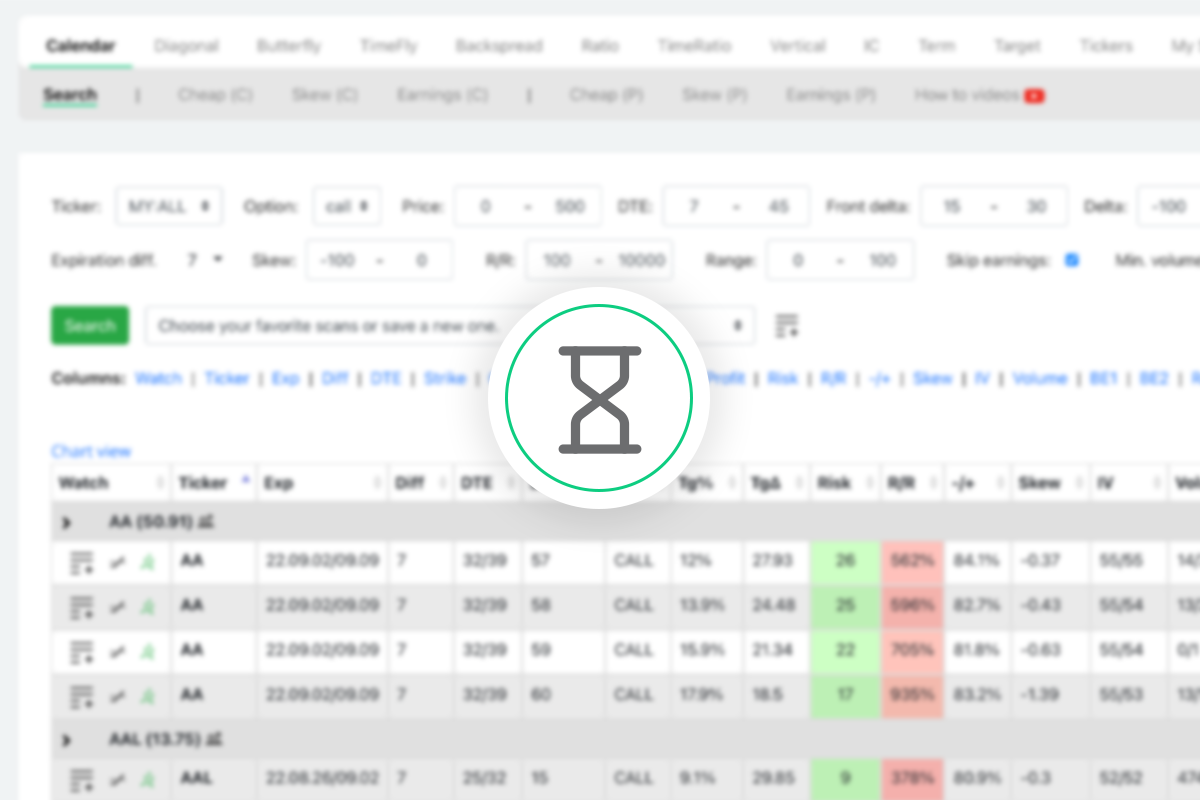Add AA strike 57 row to watchlist
The height and width of the screenshot is (800, 1200).
tap(82, 563)
